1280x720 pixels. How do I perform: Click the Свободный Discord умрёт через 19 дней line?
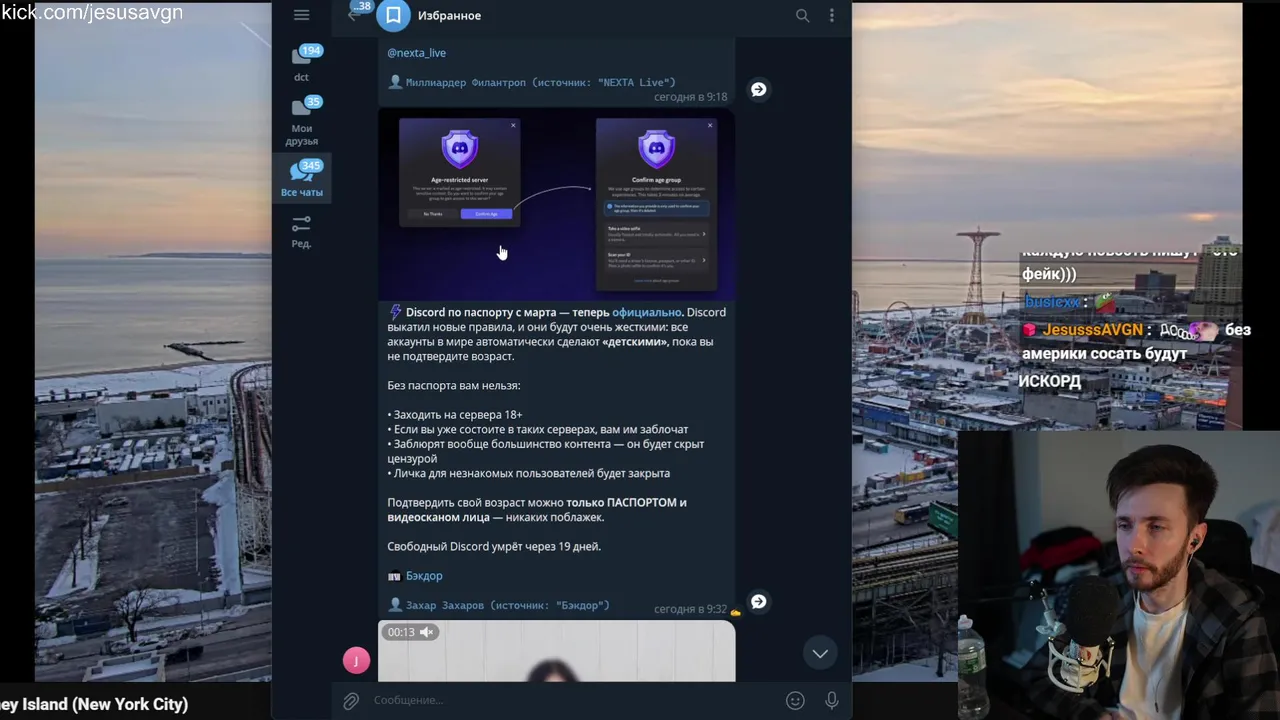coord(494,547)
